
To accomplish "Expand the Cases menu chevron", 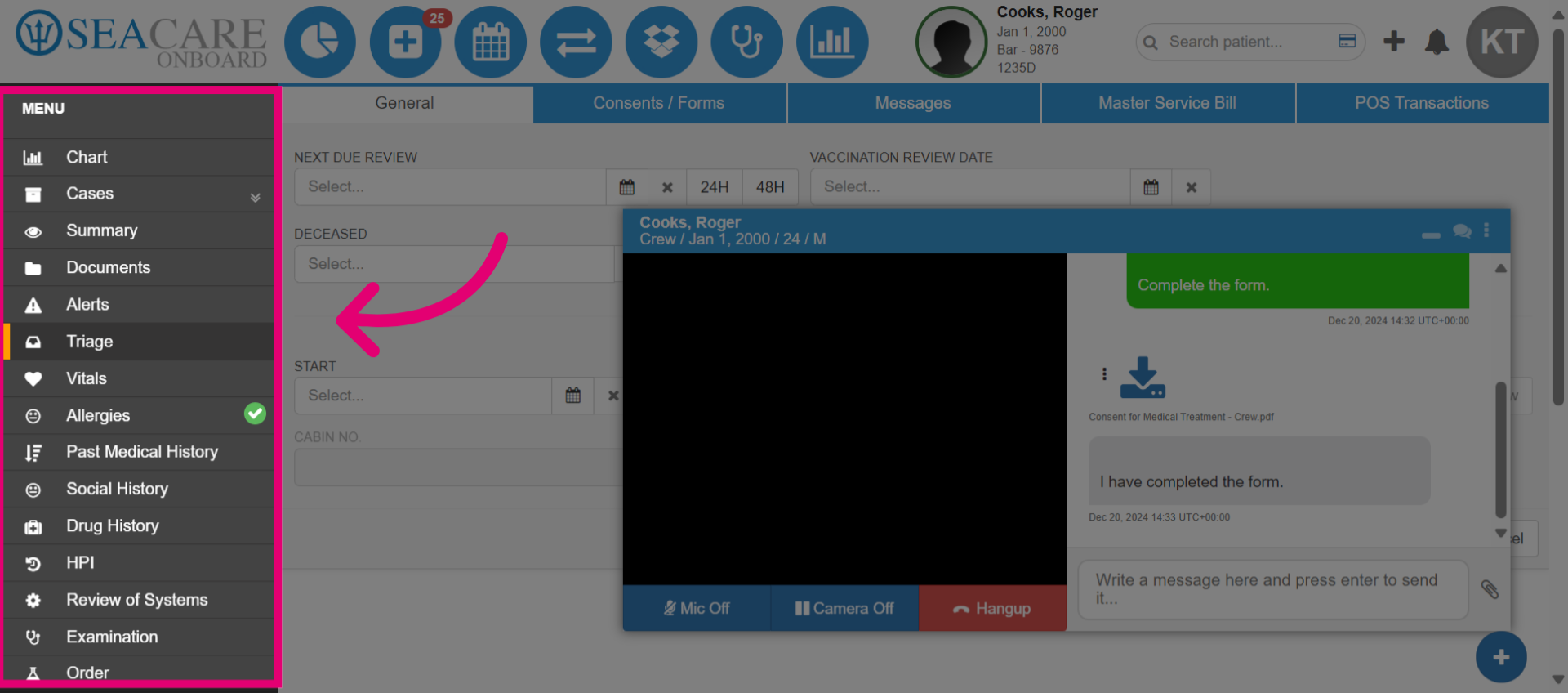I will [256, 197].
